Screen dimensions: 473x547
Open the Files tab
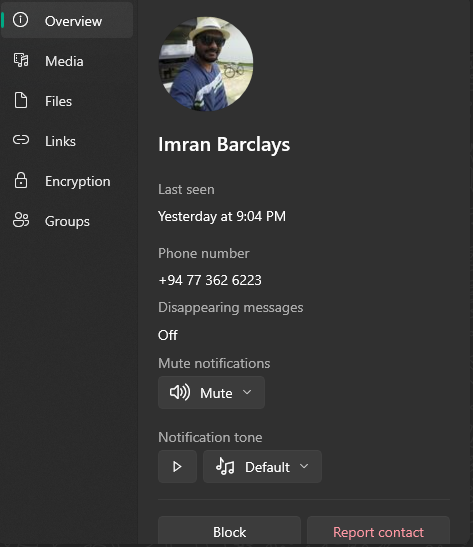67,101
